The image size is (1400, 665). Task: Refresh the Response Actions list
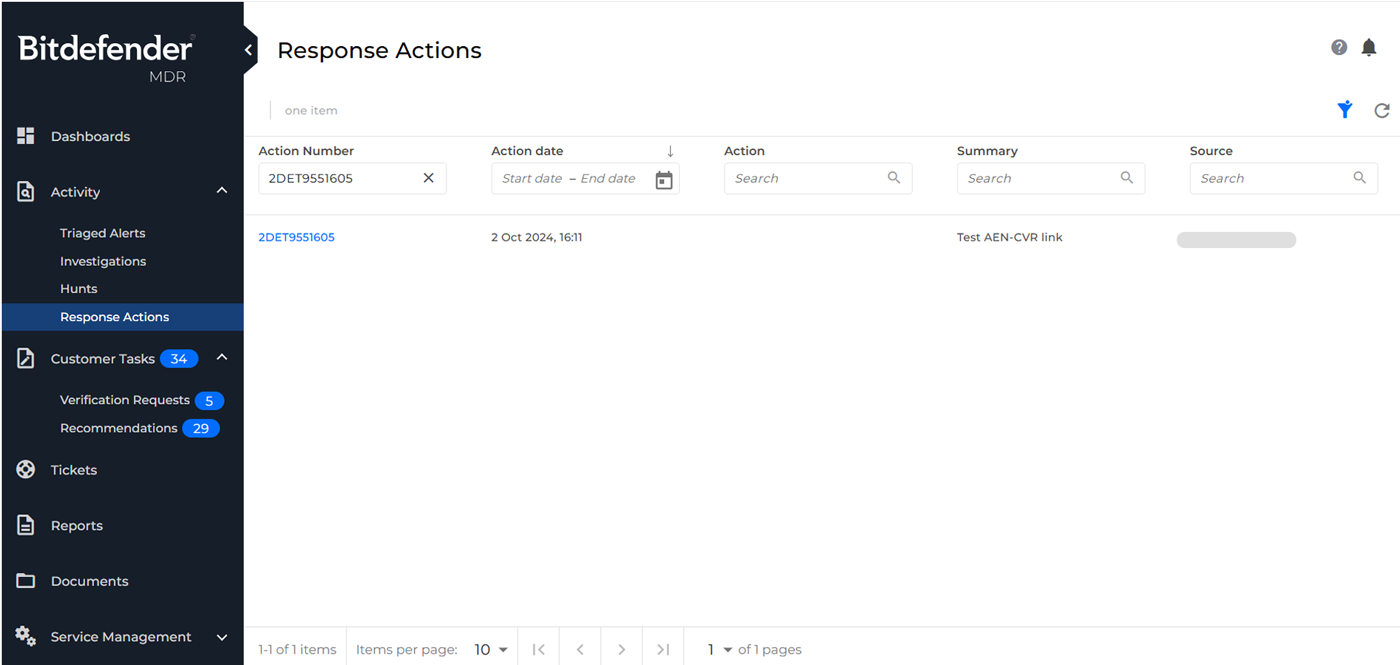coord(1382,110)
